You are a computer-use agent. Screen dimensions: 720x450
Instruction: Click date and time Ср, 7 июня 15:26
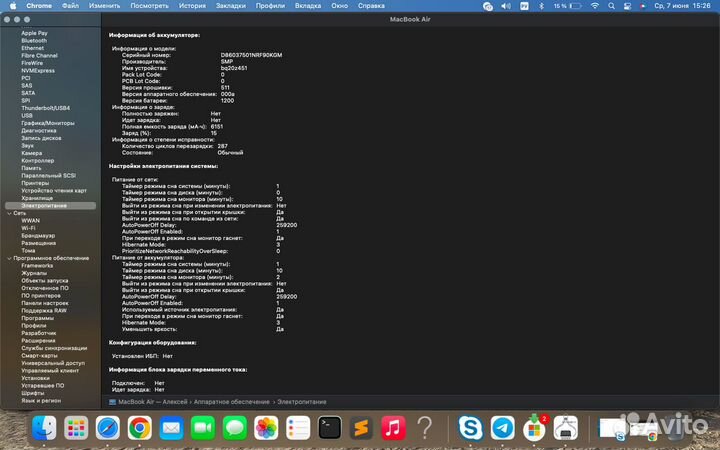pyautogui.click(x=682, y=6)
